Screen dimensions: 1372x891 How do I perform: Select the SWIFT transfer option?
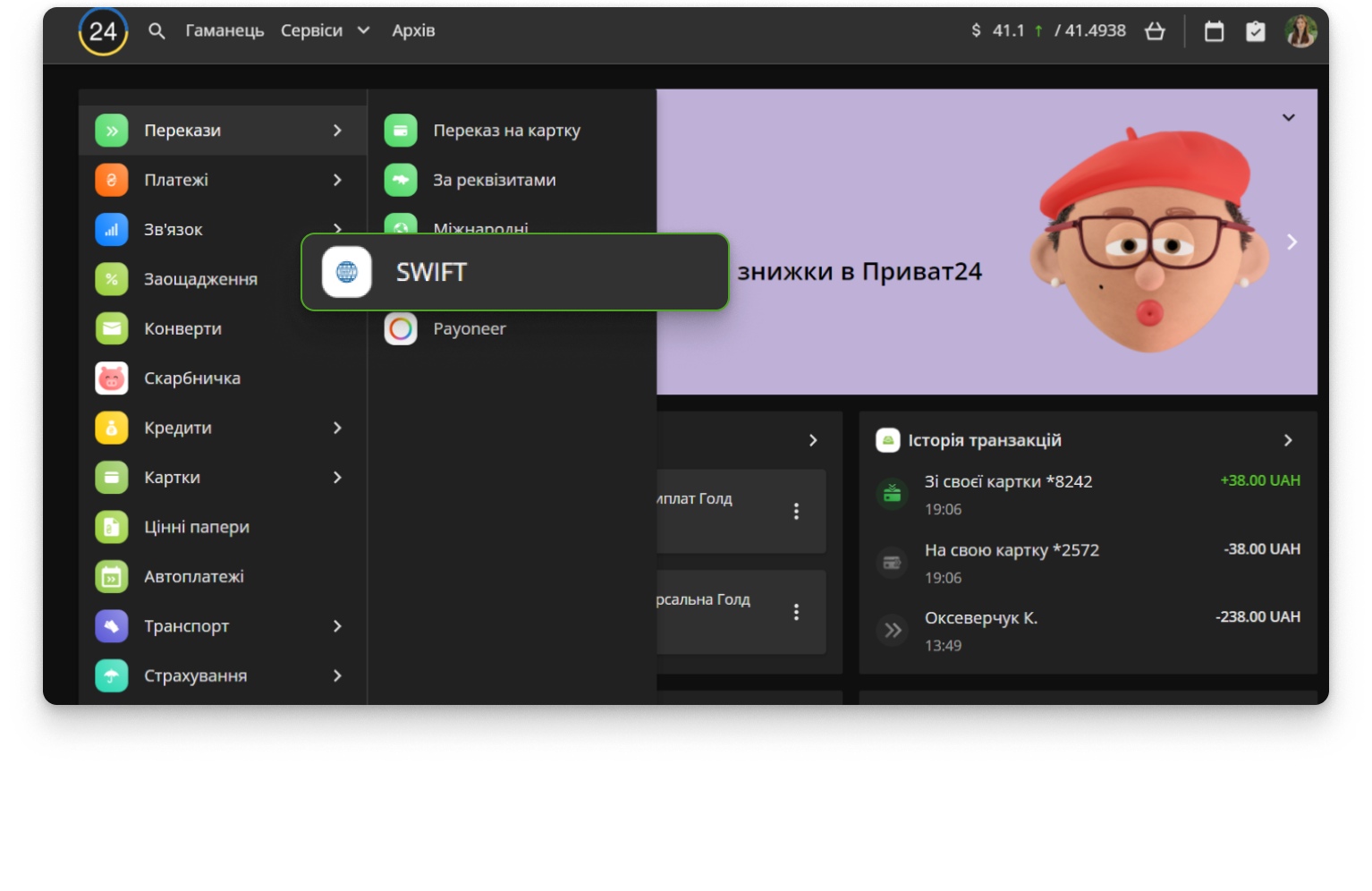point(514,272)
